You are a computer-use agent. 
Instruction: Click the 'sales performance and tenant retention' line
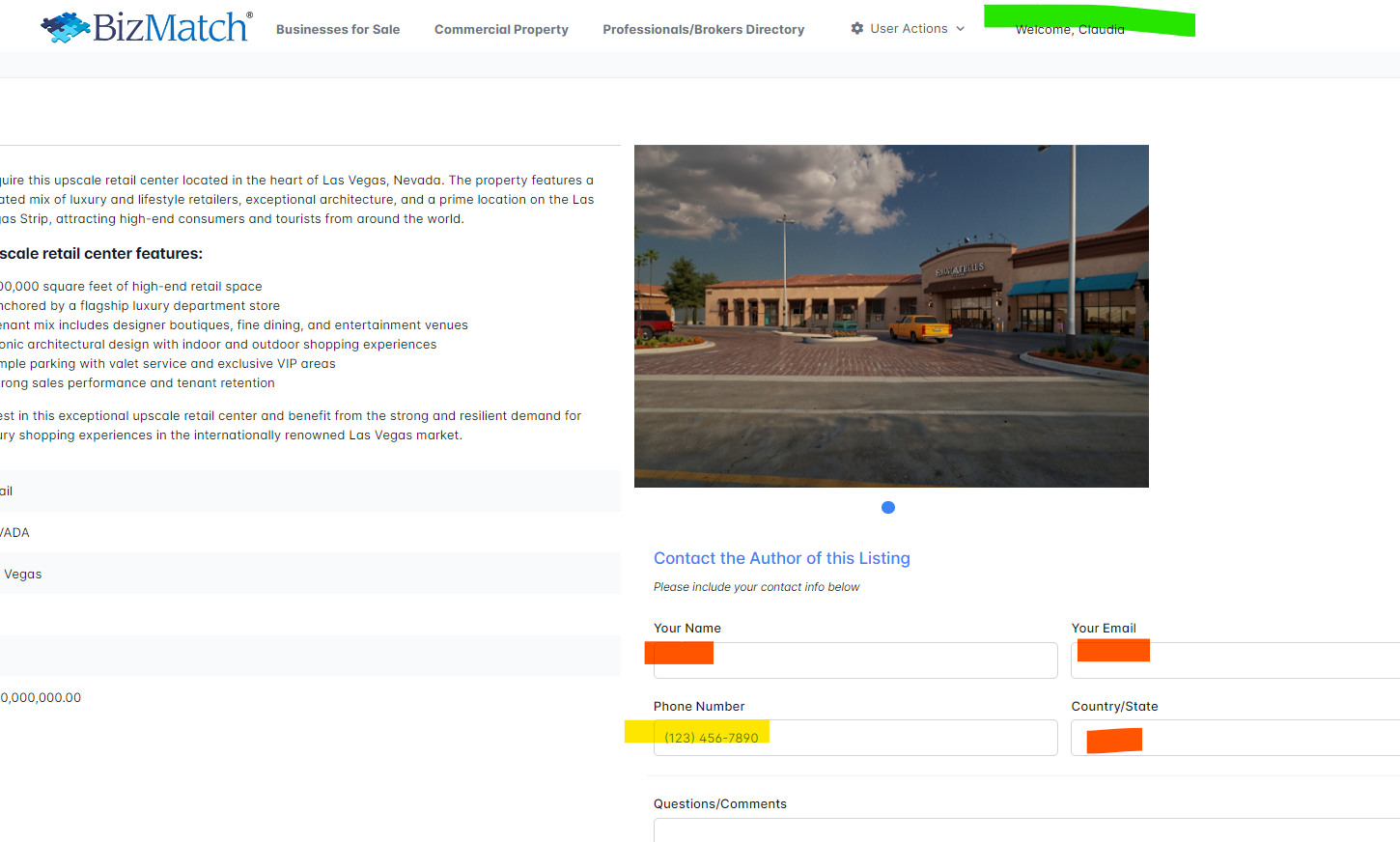137,383
